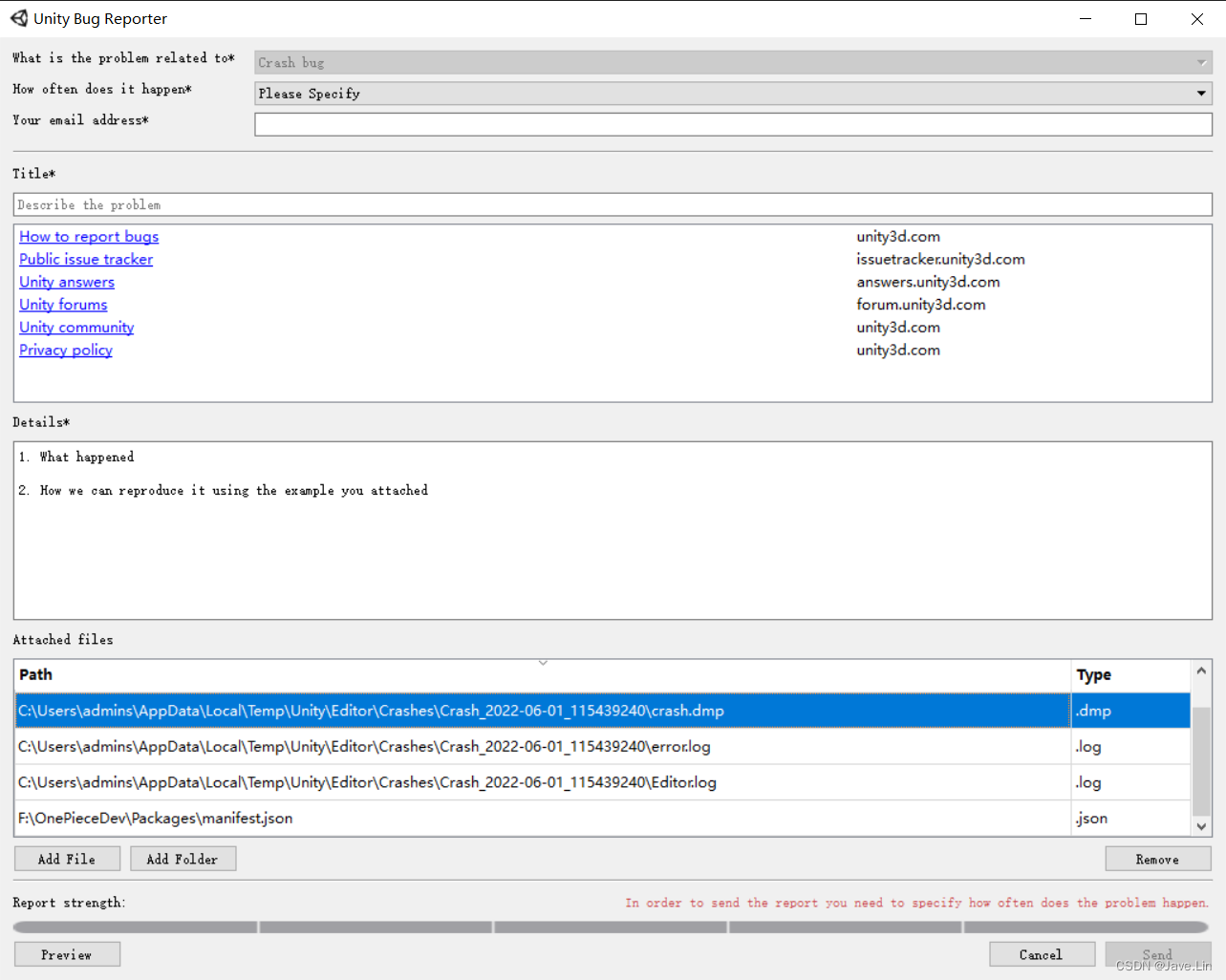Viewport: 1226px width, 980px height.
Task: Open the 'Public issue tracker' link
Action: click(x=86, y=259)
